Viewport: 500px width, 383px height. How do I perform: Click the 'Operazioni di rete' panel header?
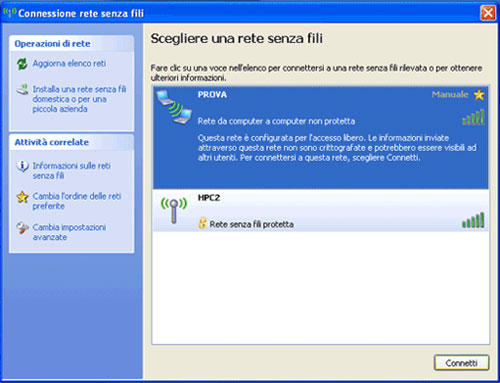pyautogui.click(x=72, y=44)
